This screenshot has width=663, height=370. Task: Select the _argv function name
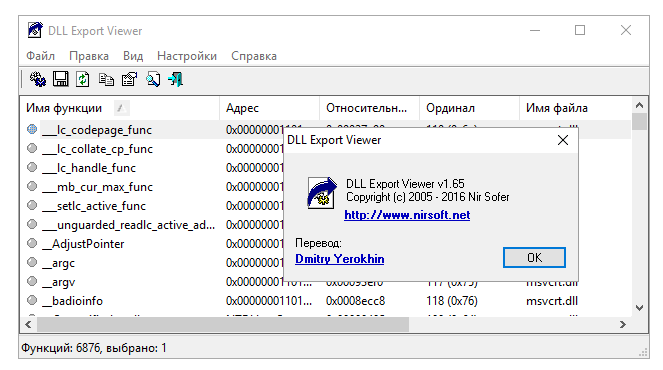point(58,282)
